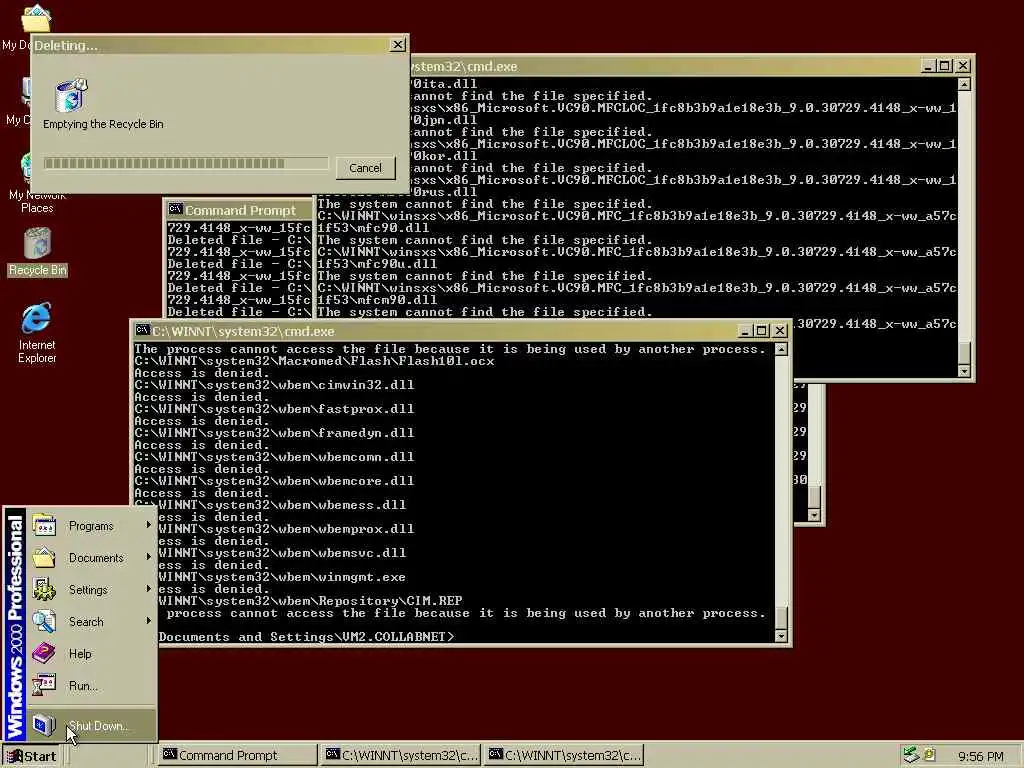
Task: Click the 'Emptying the Recycle Bin' label
Action: click(x=103, y=124)
